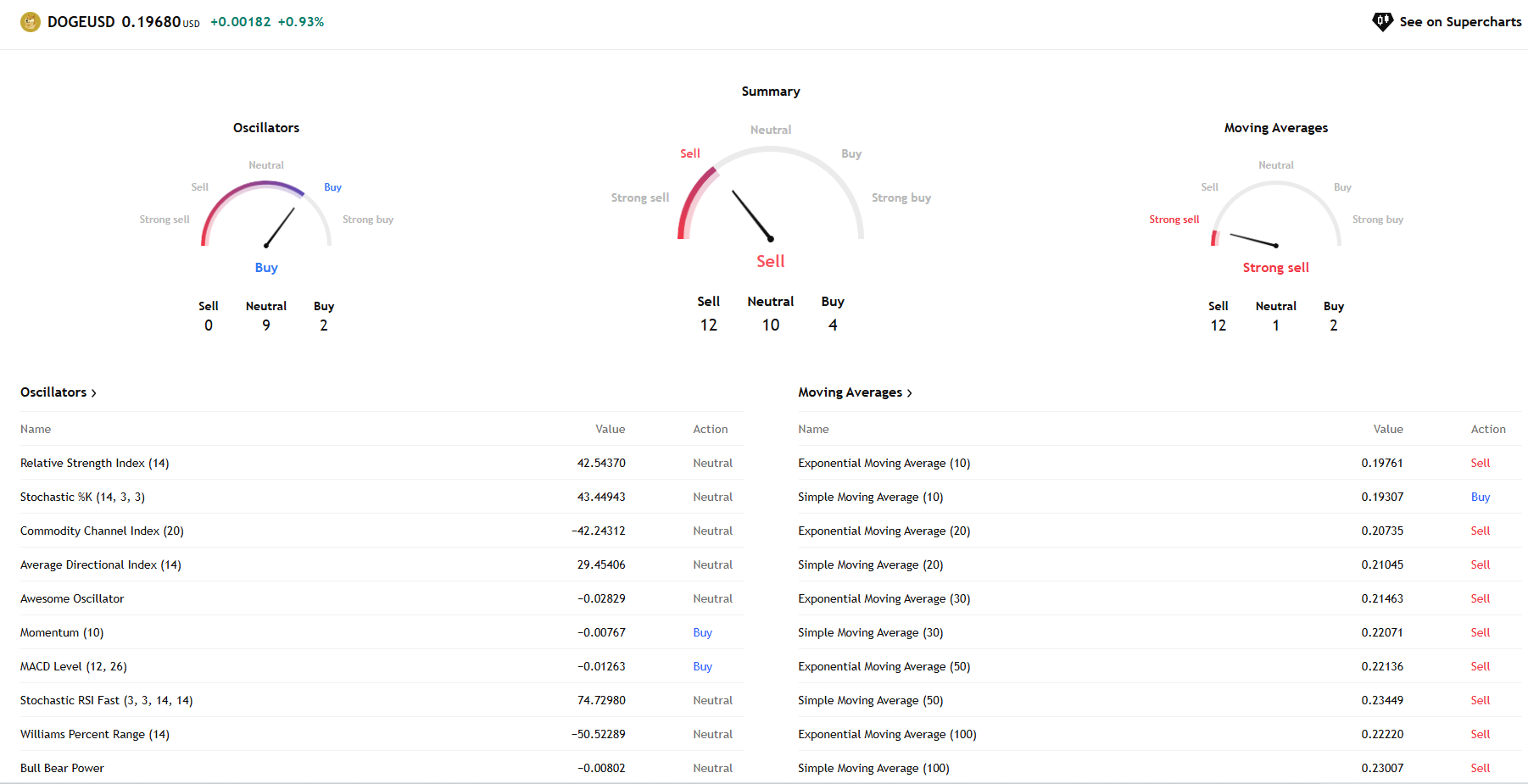Expand the Oscillators section chevron
The height and width of the screenshot is (784, 1528).
[x=94, y=393]
